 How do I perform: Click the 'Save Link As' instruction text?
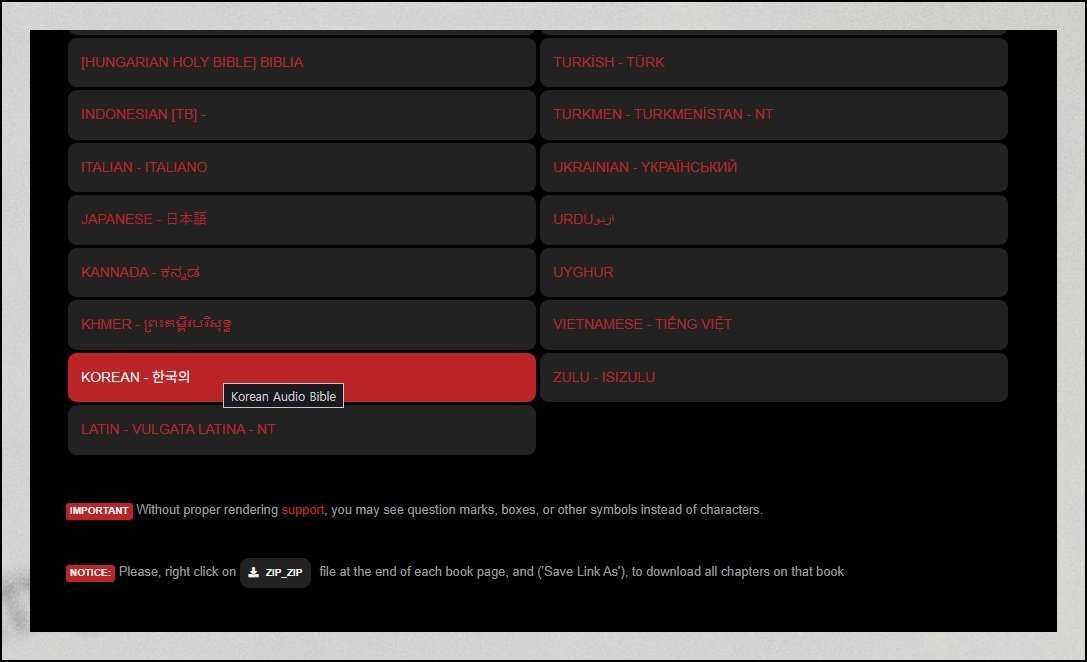tap(582, 572)
